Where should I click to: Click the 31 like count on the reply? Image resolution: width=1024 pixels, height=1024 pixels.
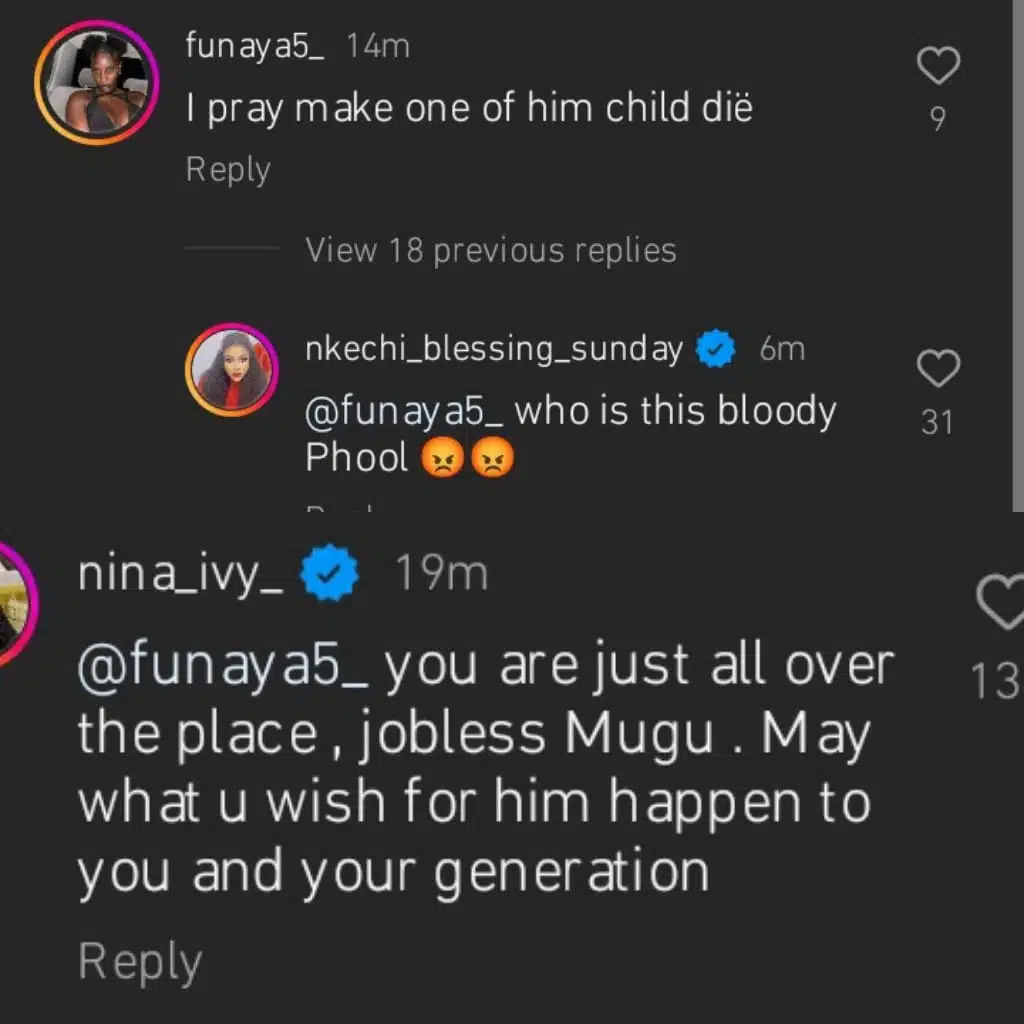[x=938, y=423]
